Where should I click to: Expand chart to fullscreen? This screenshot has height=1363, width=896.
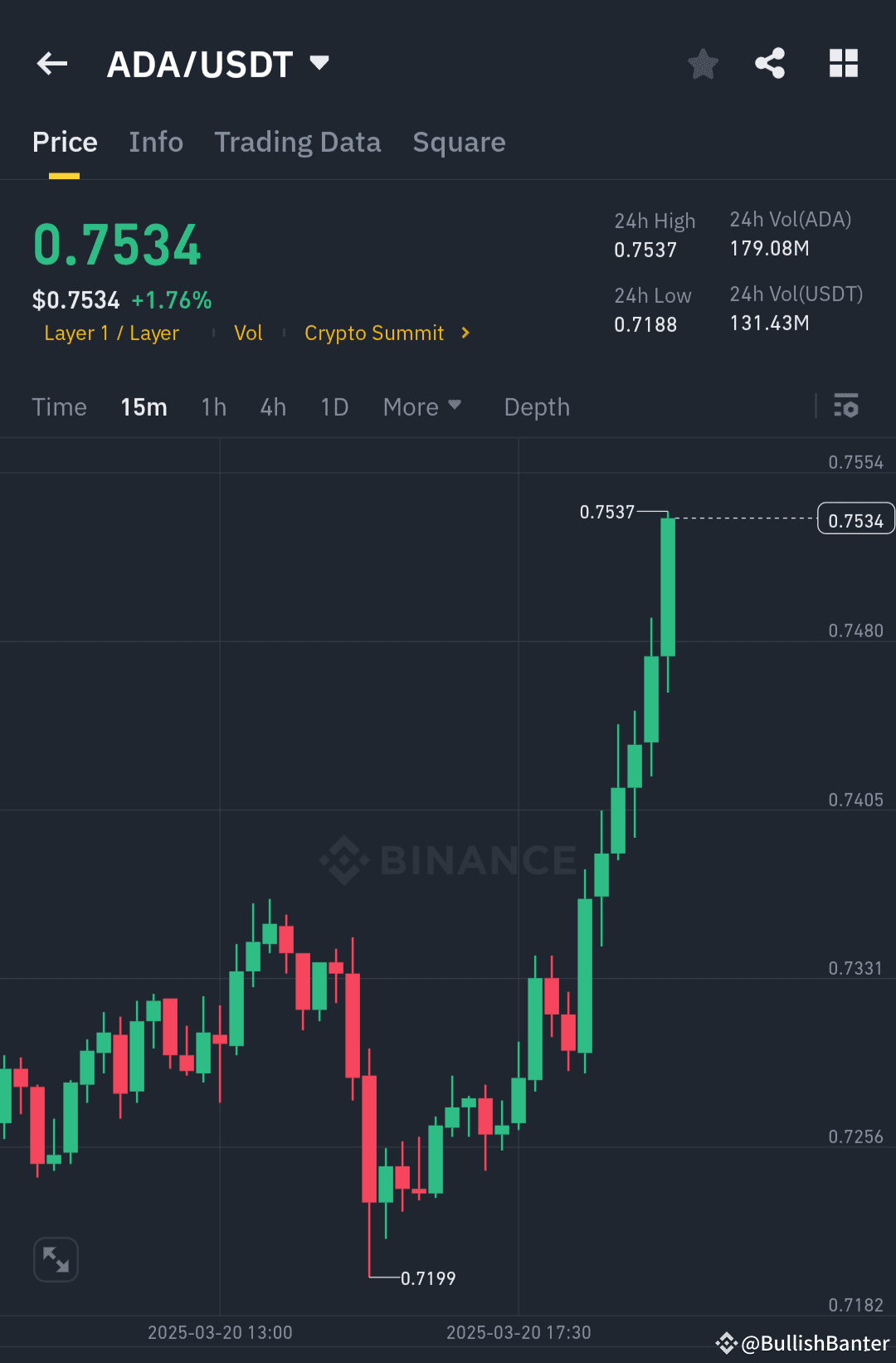(55, 1258)
